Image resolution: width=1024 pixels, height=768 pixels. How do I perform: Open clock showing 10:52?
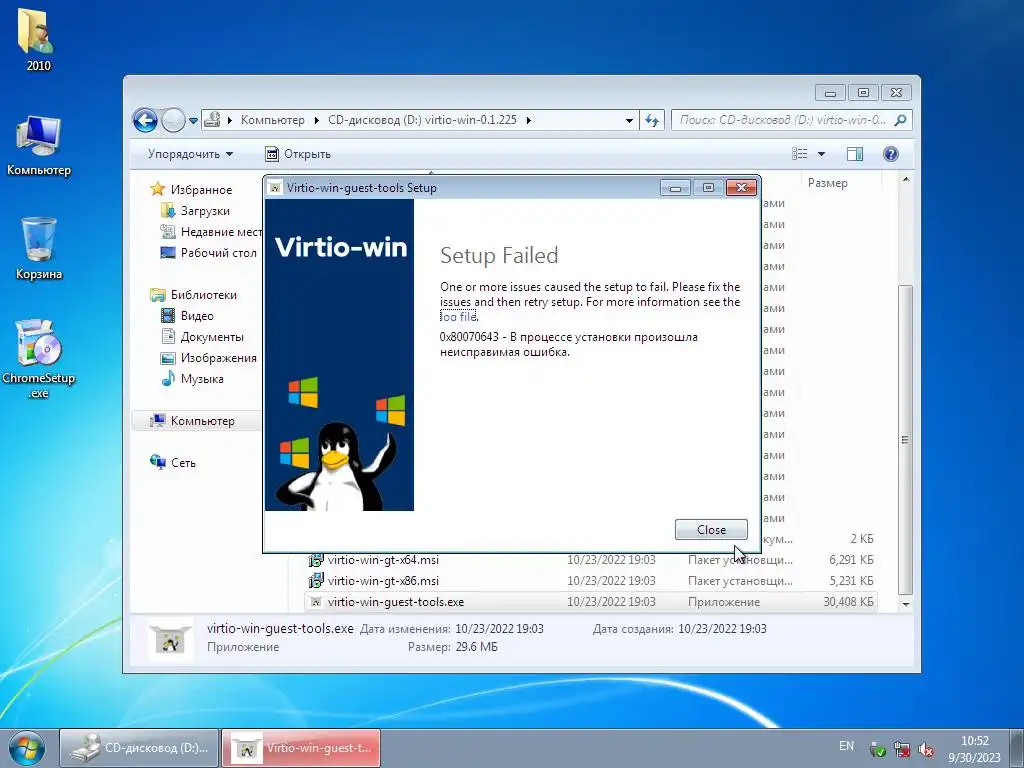pos(974,749)
